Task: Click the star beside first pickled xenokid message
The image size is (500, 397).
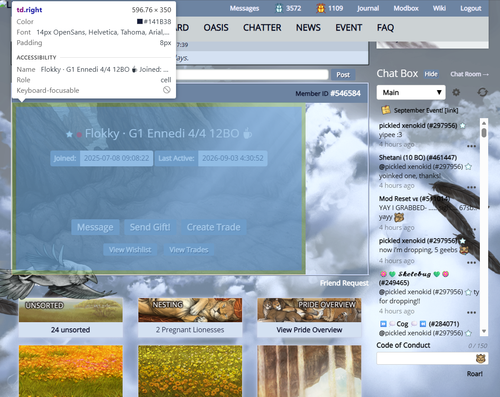Action: tap(463, 126)
